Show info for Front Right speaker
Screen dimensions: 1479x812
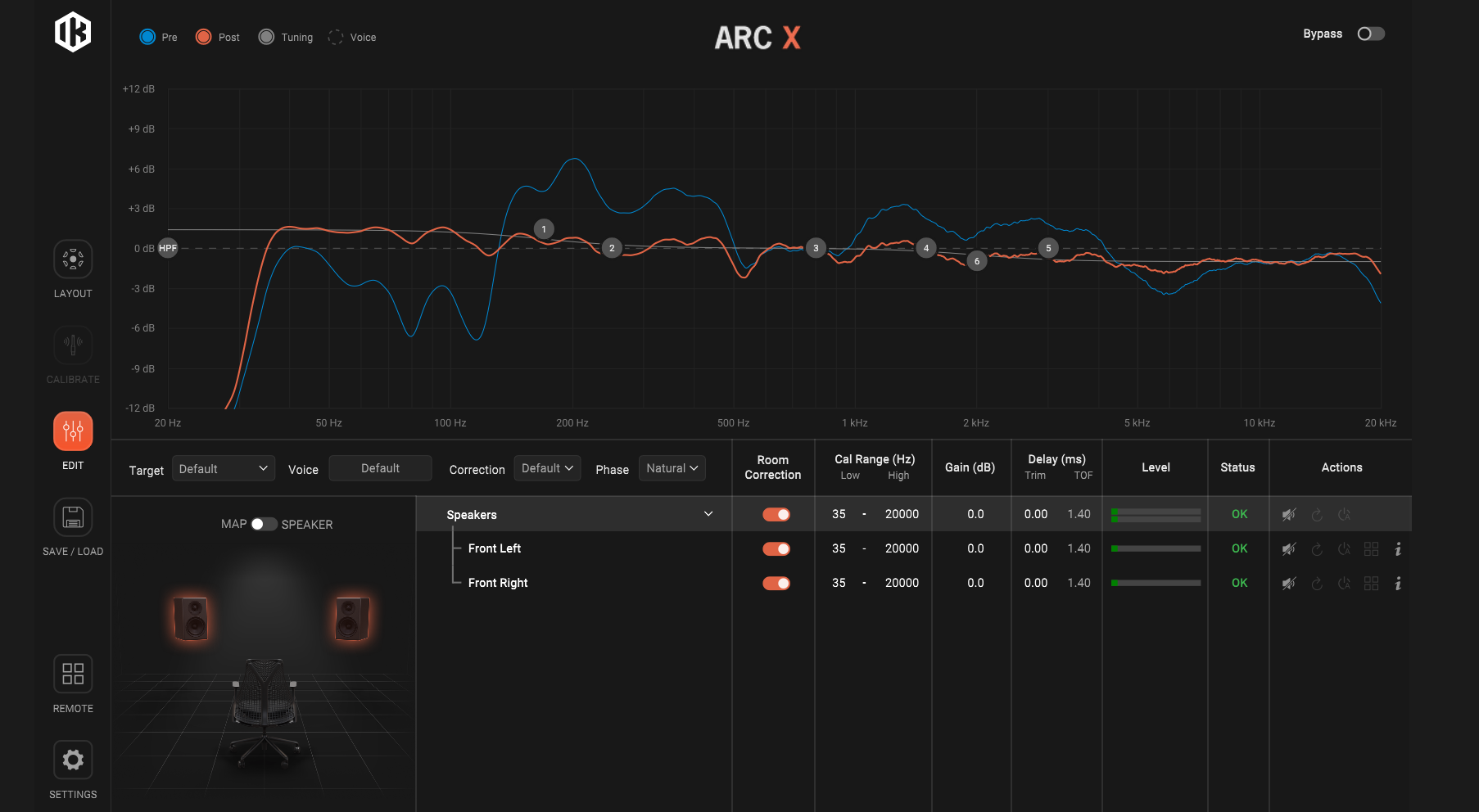click(1398, 584)
